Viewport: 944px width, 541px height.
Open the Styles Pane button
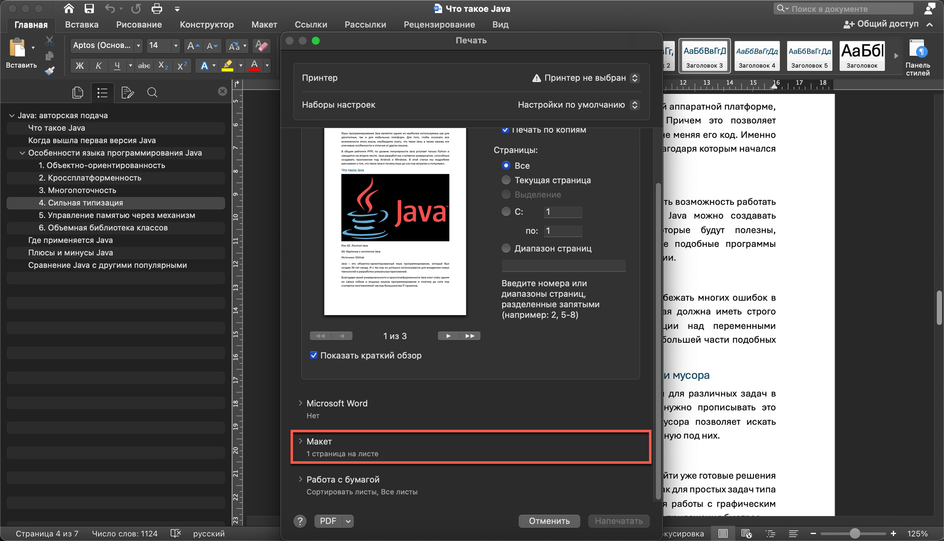(x=918, y=58)
